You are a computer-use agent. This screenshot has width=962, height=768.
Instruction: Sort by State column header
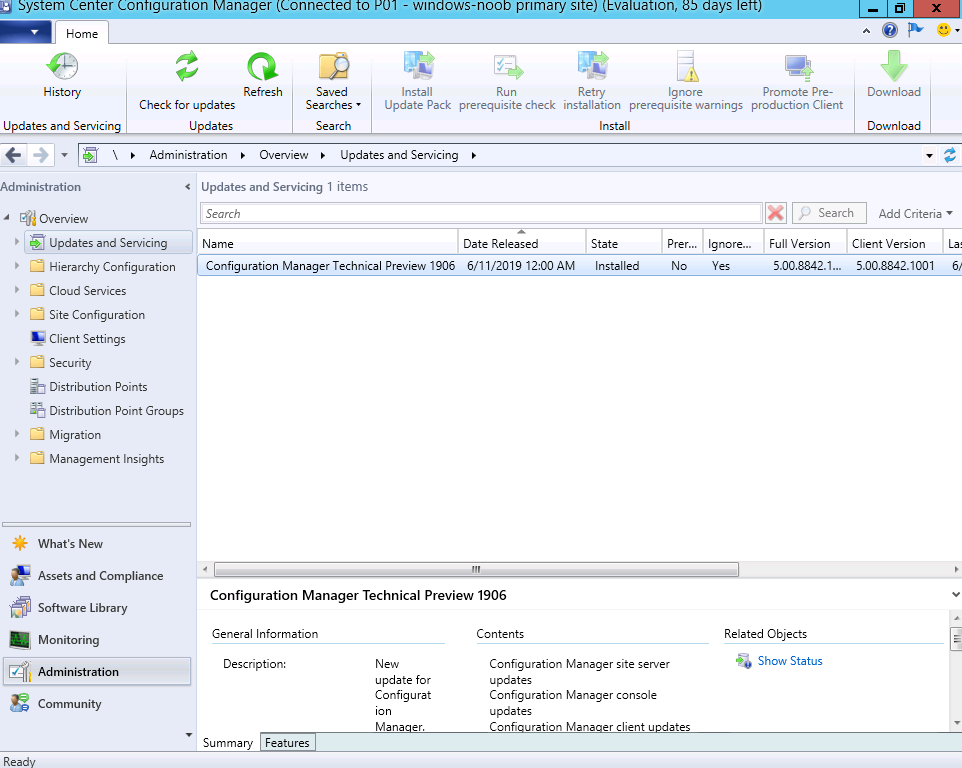[x=623, y=244]
